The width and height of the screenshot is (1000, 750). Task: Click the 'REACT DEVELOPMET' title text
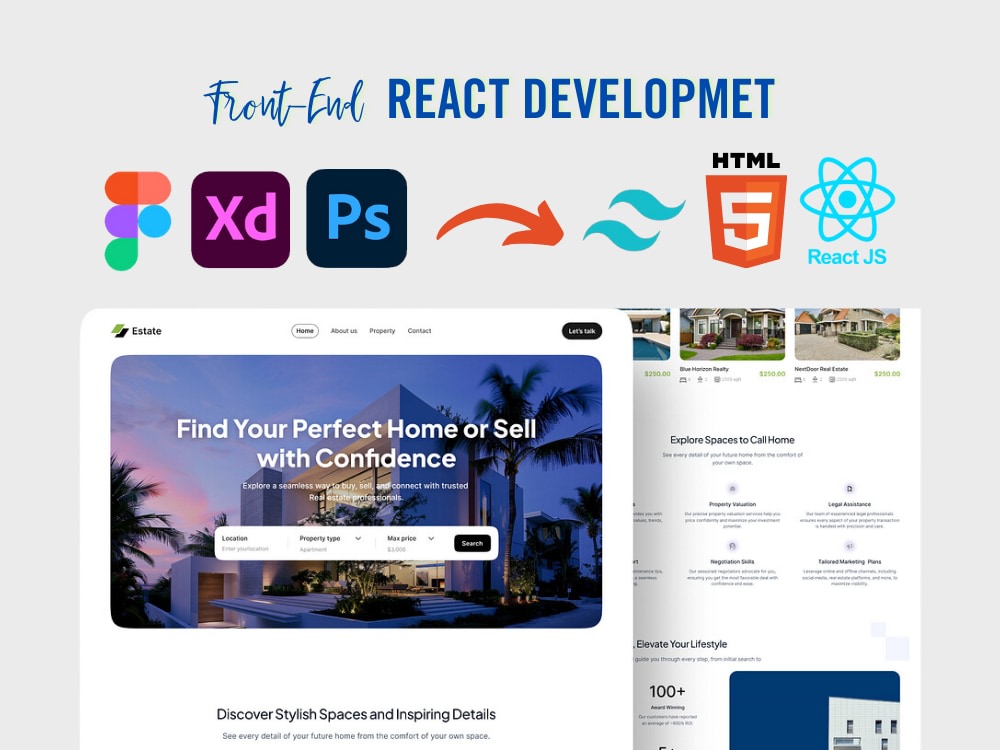(x=581, y=99)
